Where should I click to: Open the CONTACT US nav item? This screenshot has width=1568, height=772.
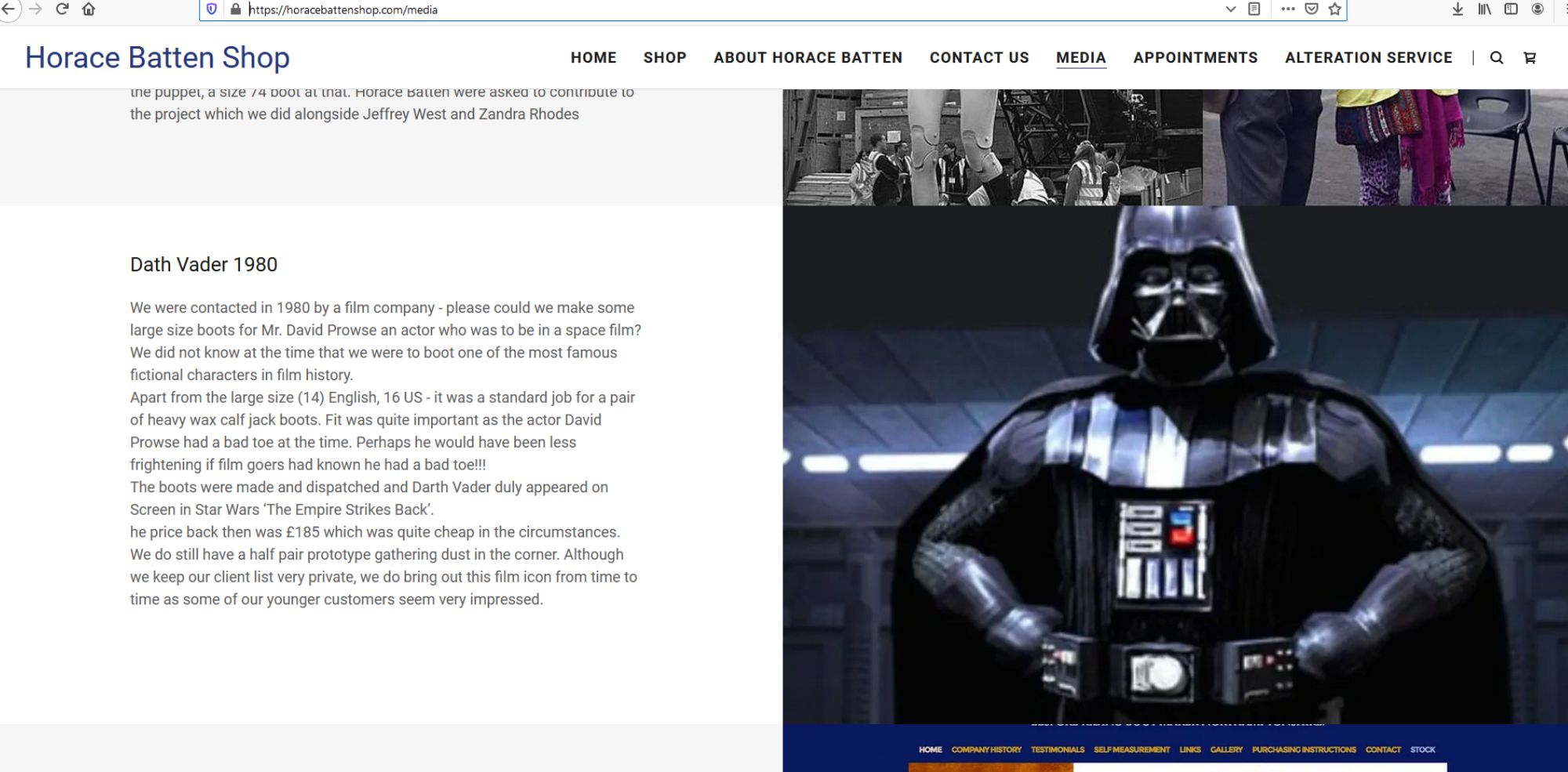tap(979, 58)
